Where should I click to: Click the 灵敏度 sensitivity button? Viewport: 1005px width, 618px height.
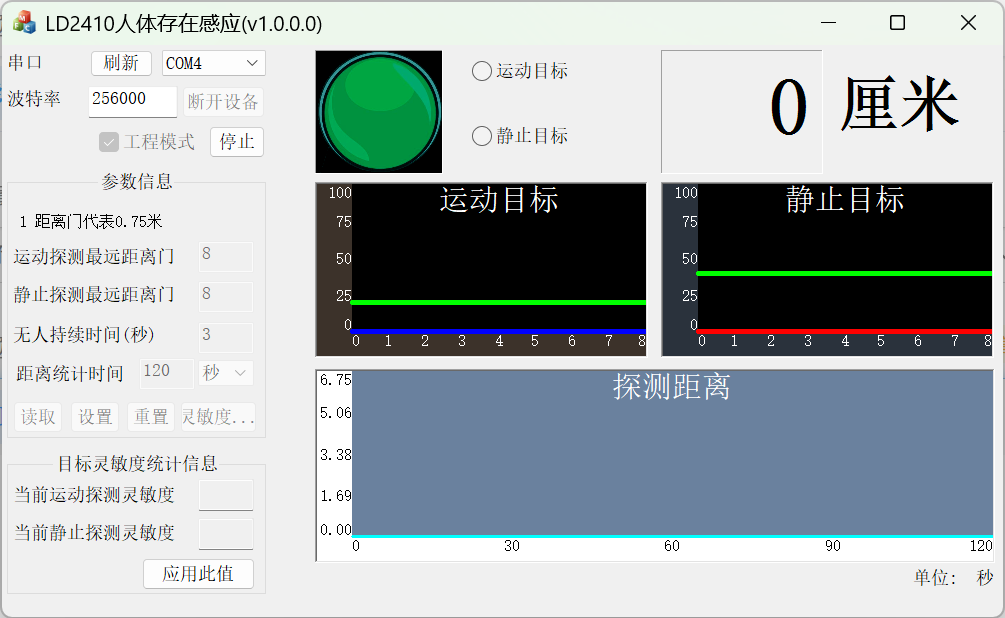[x=219, y=417]
